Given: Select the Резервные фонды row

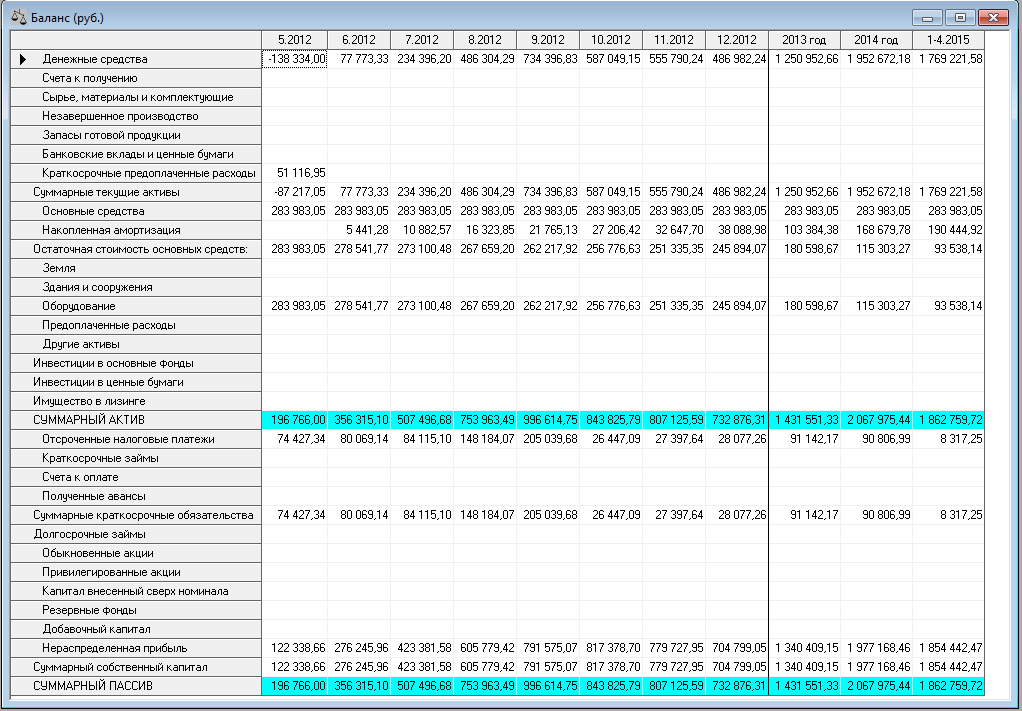Looking at the screenshot, I should pyautogui.click(x=136, y=610).
